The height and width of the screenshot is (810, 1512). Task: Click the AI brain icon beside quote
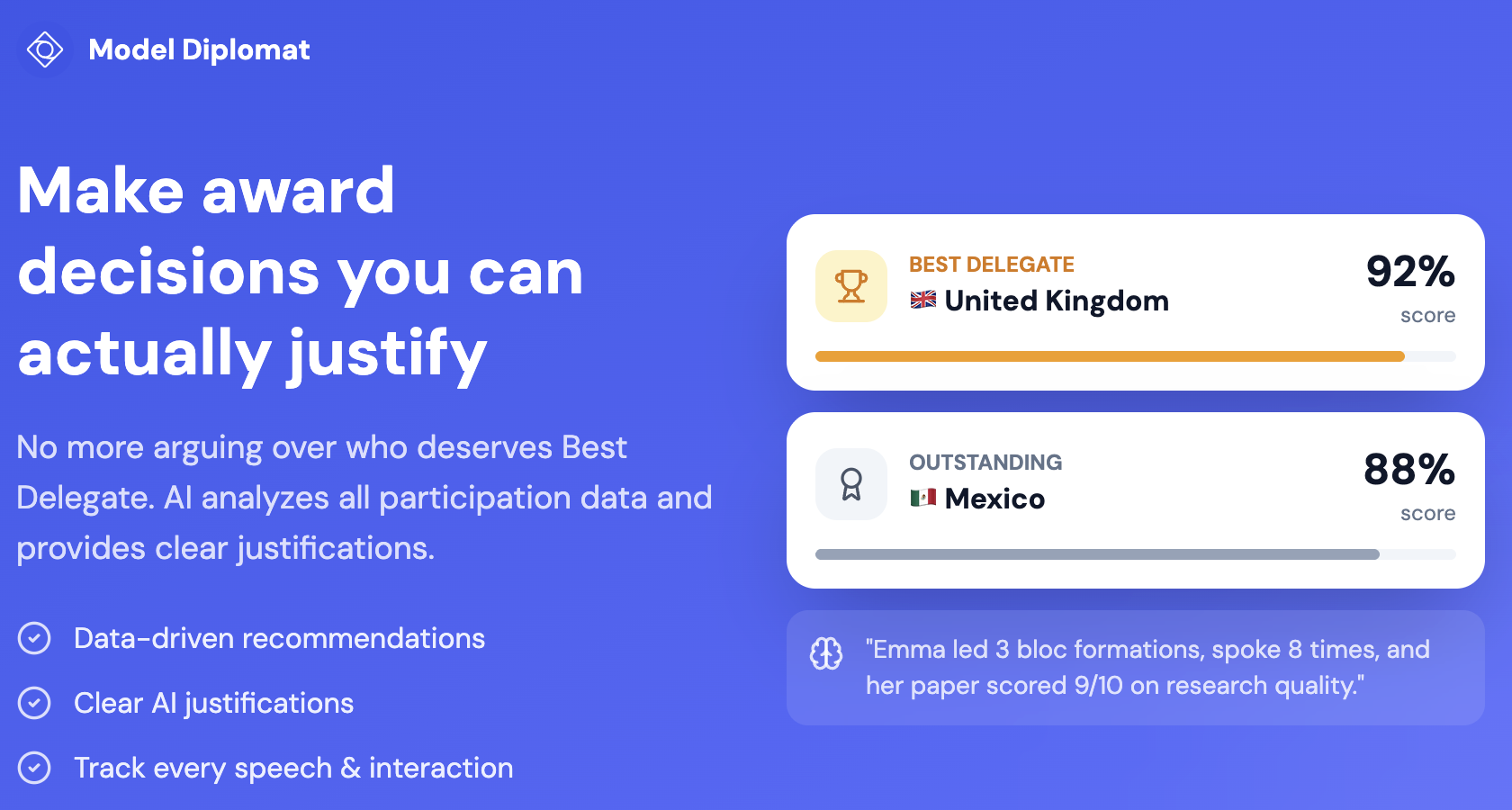point(826,653)
